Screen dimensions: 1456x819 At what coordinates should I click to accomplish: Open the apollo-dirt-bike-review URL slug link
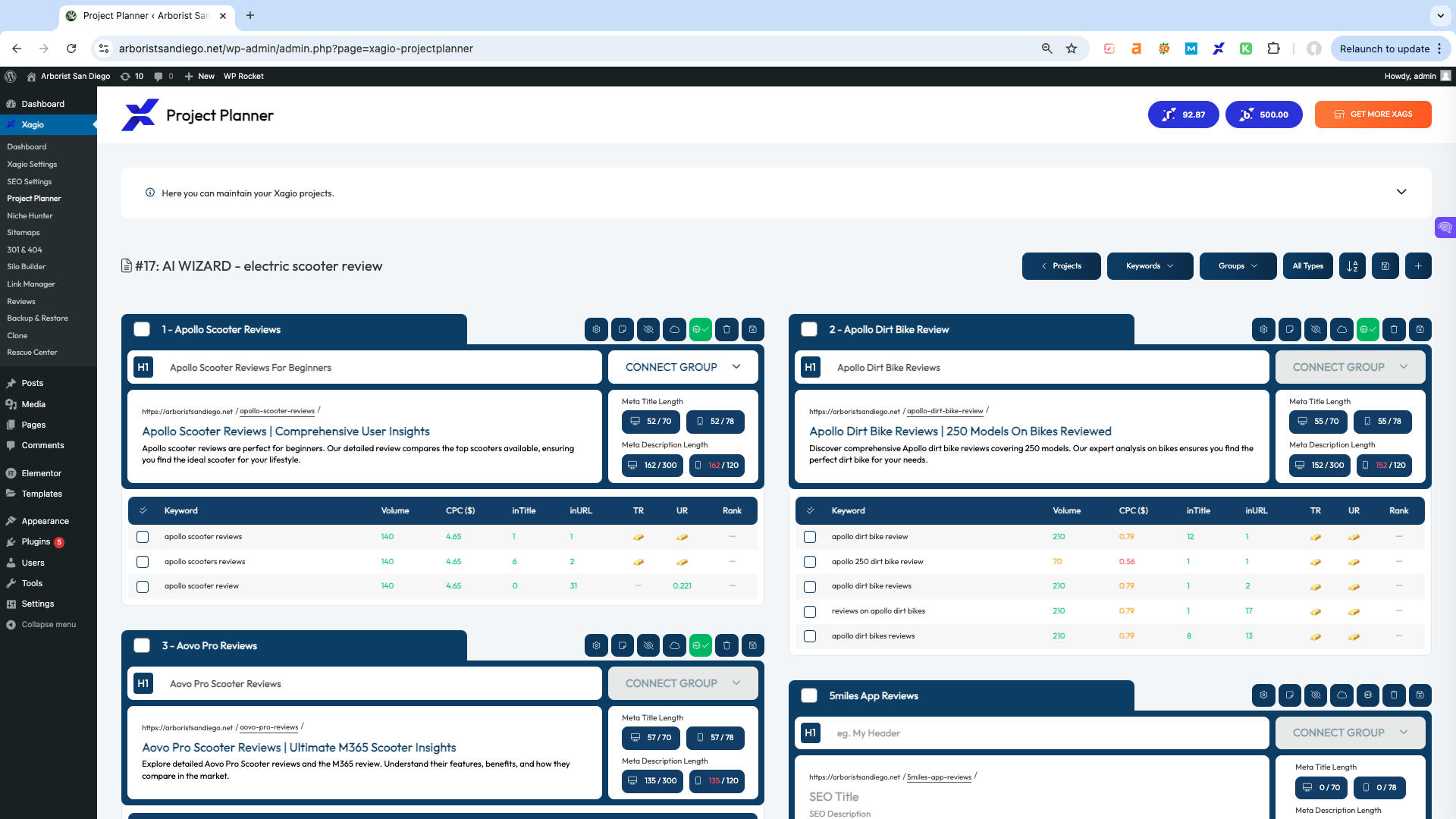[x=945, y=411]
